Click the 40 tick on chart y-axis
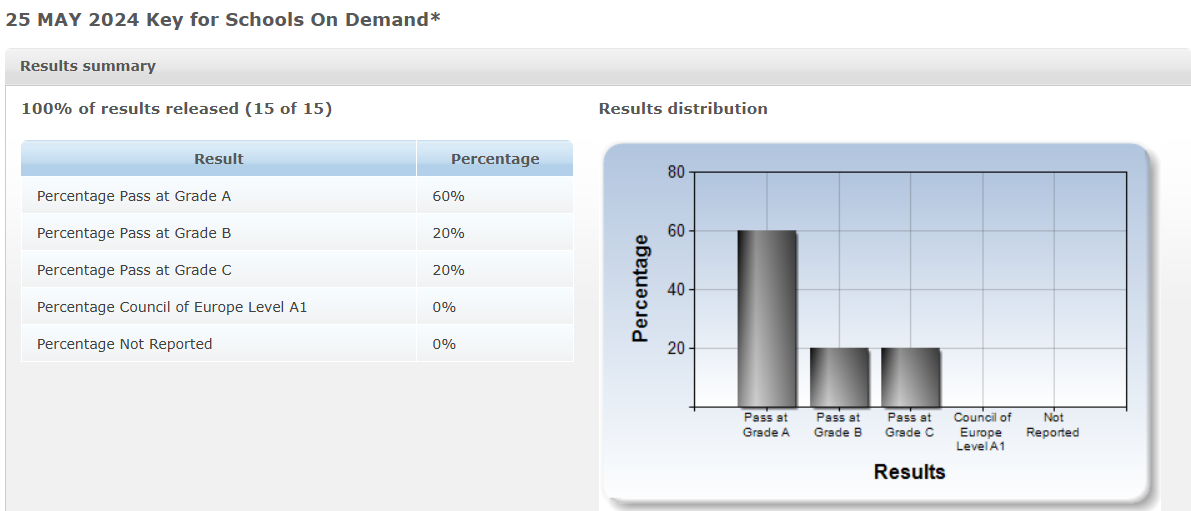This screenshot has height=511, width=1191. (x=677, y=289)
